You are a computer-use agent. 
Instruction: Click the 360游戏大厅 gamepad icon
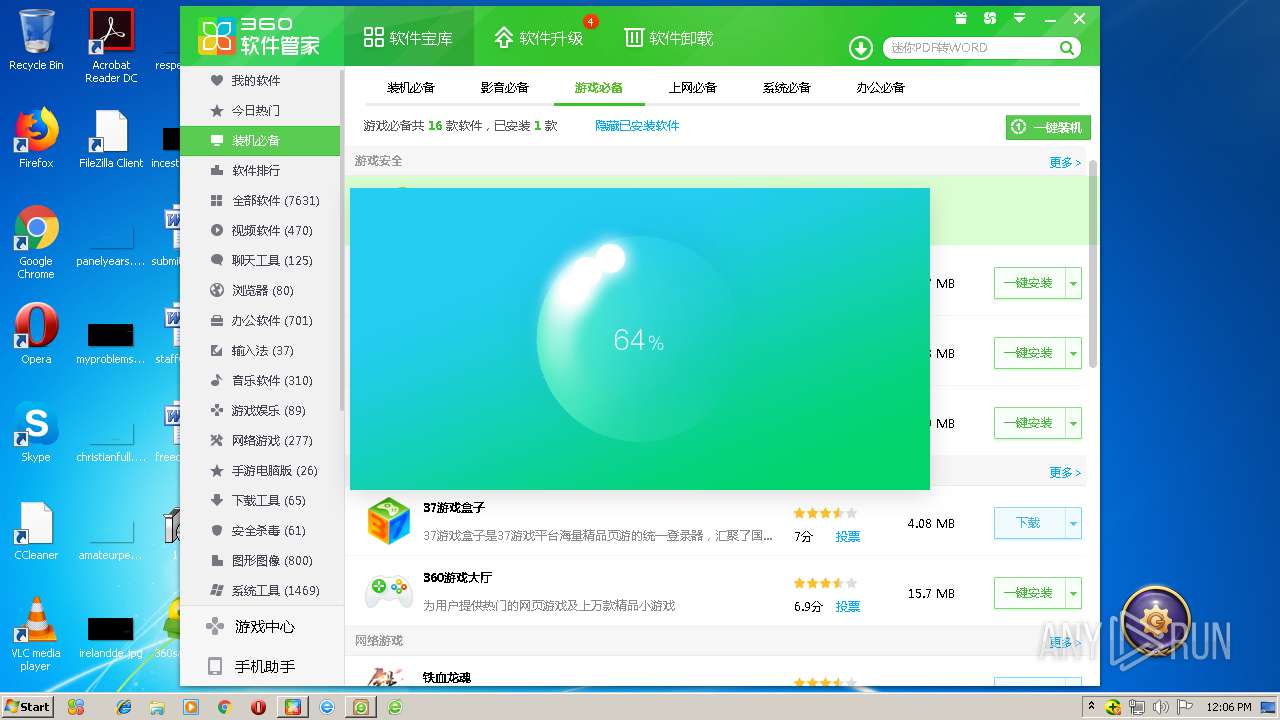(388, 591)
